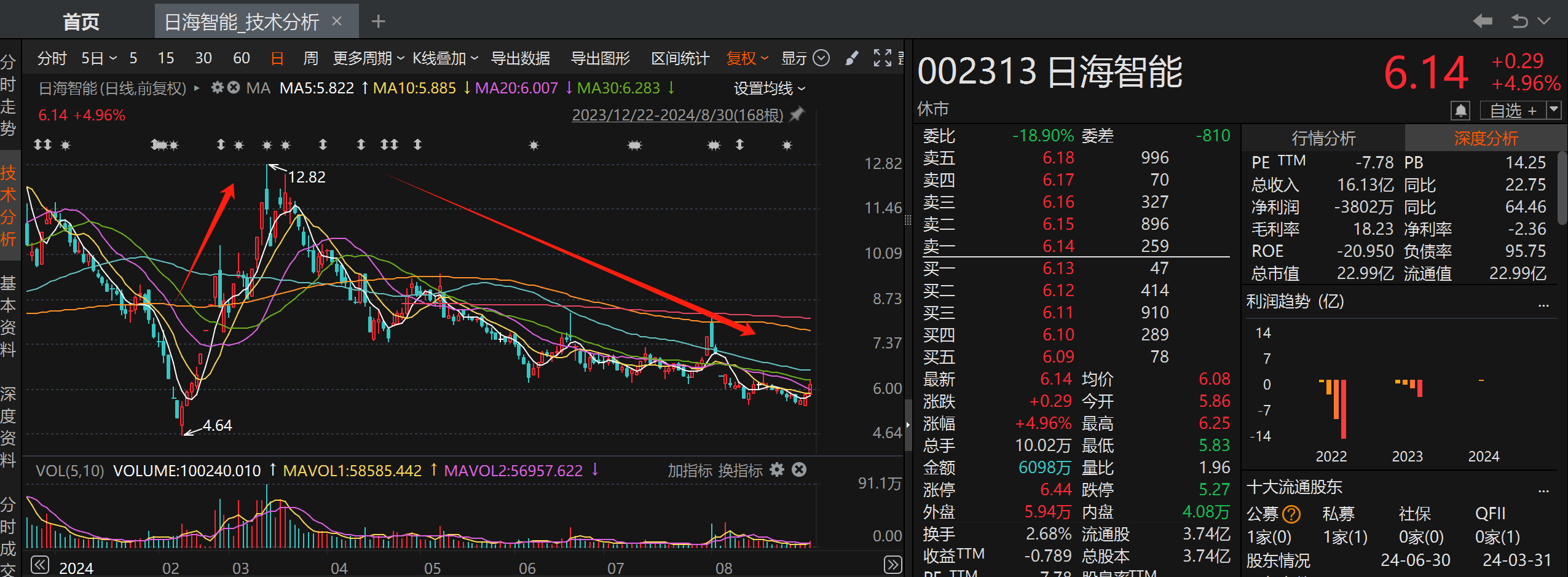Select the 日 daily K-line period

[x=277, y=58]
